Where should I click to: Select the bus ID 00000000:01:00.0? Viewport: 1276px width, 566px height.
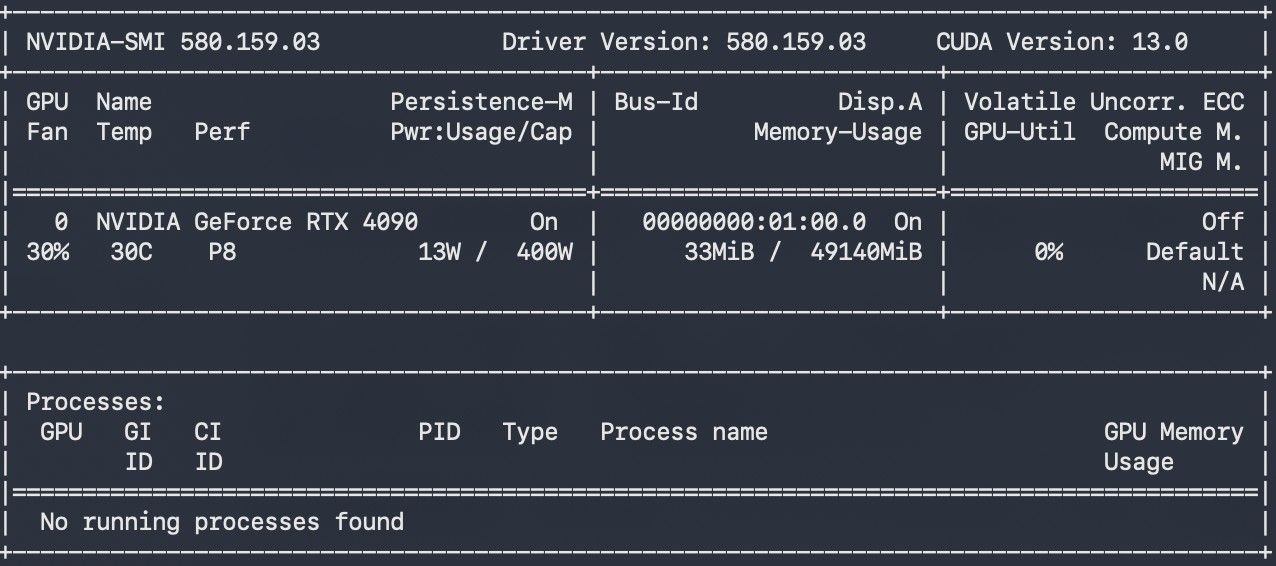[x=754, y=221]
